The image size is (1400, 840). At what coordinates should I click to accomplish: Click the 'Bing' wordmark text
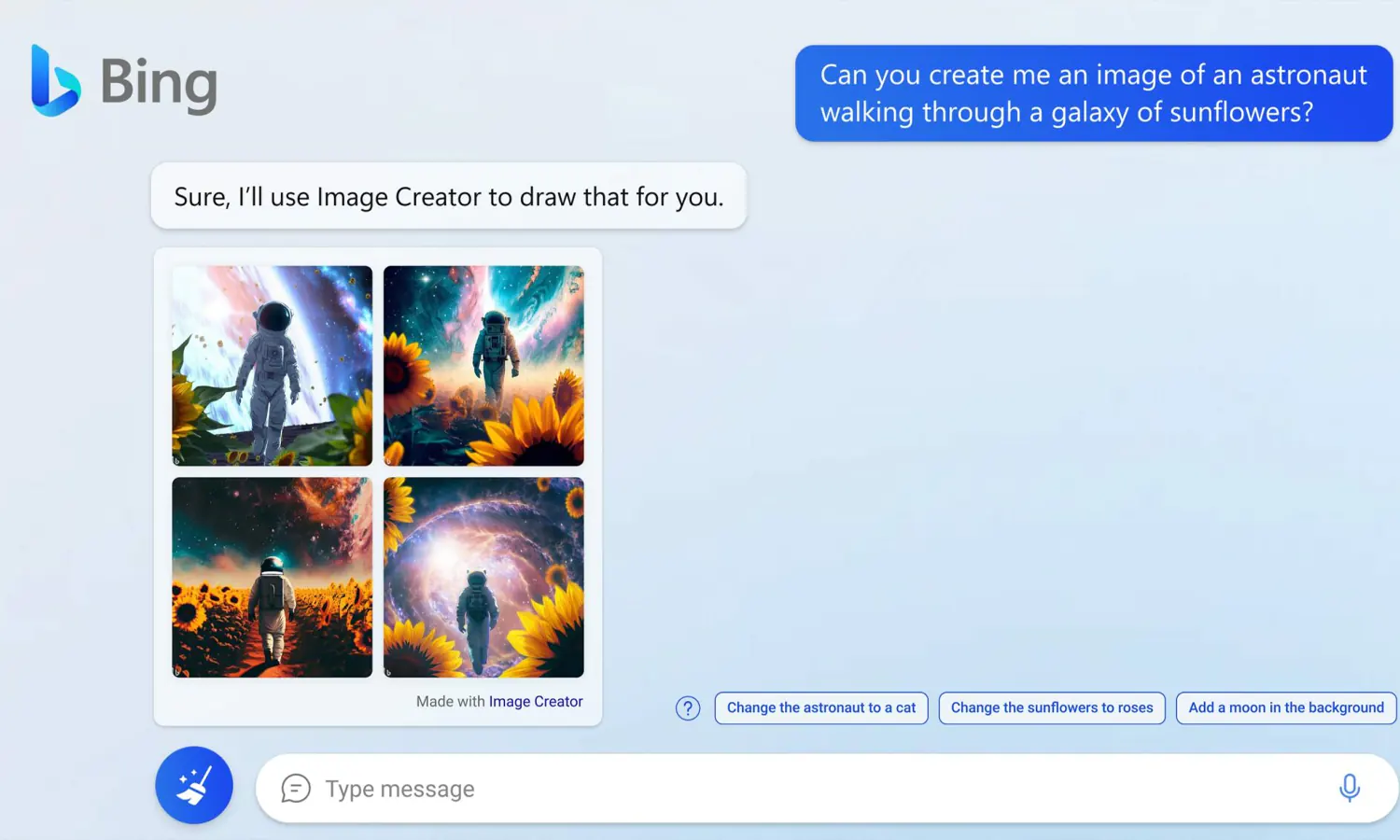(159, 84)
